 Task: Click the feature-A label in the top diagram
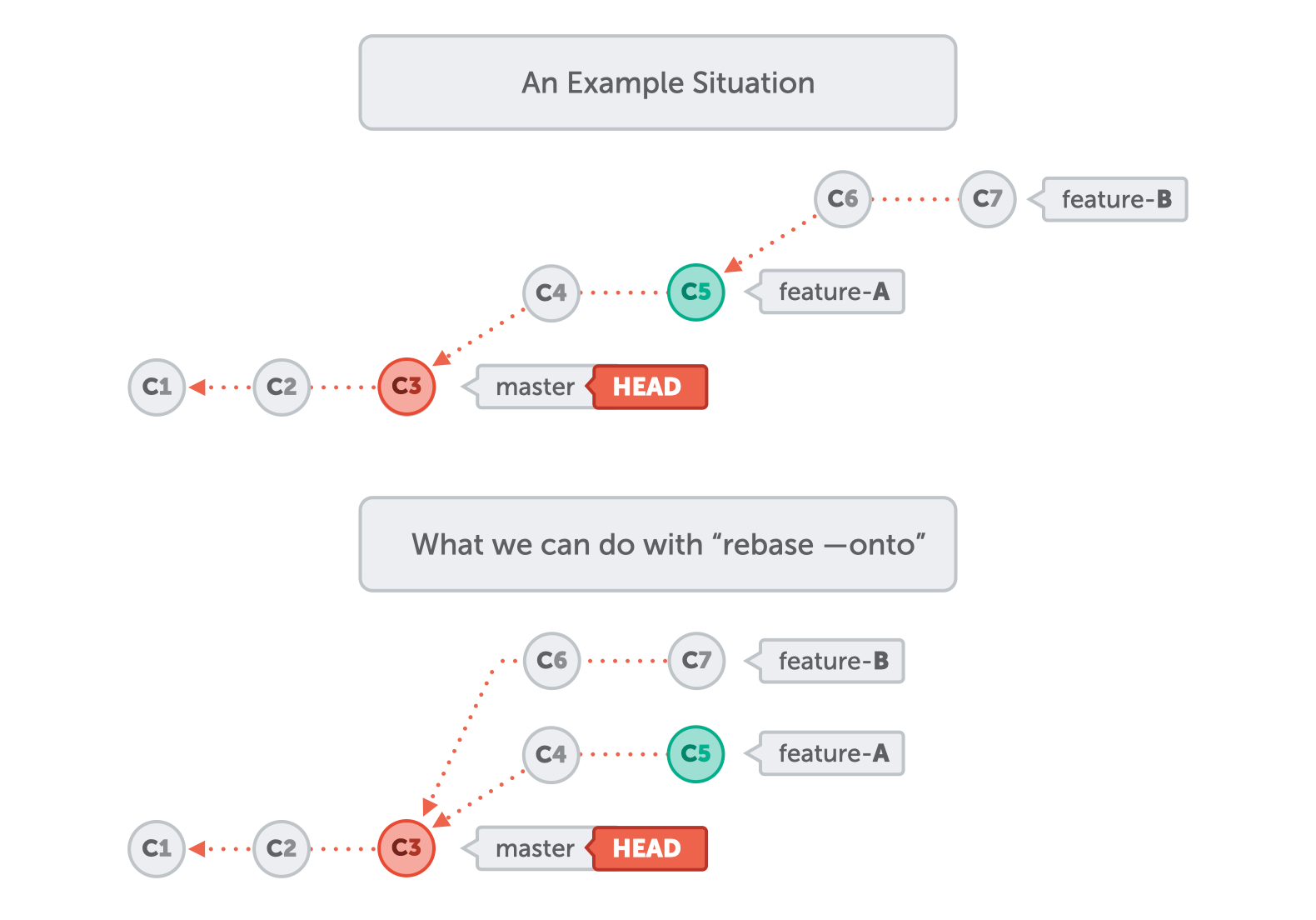[x=833, y=292]
